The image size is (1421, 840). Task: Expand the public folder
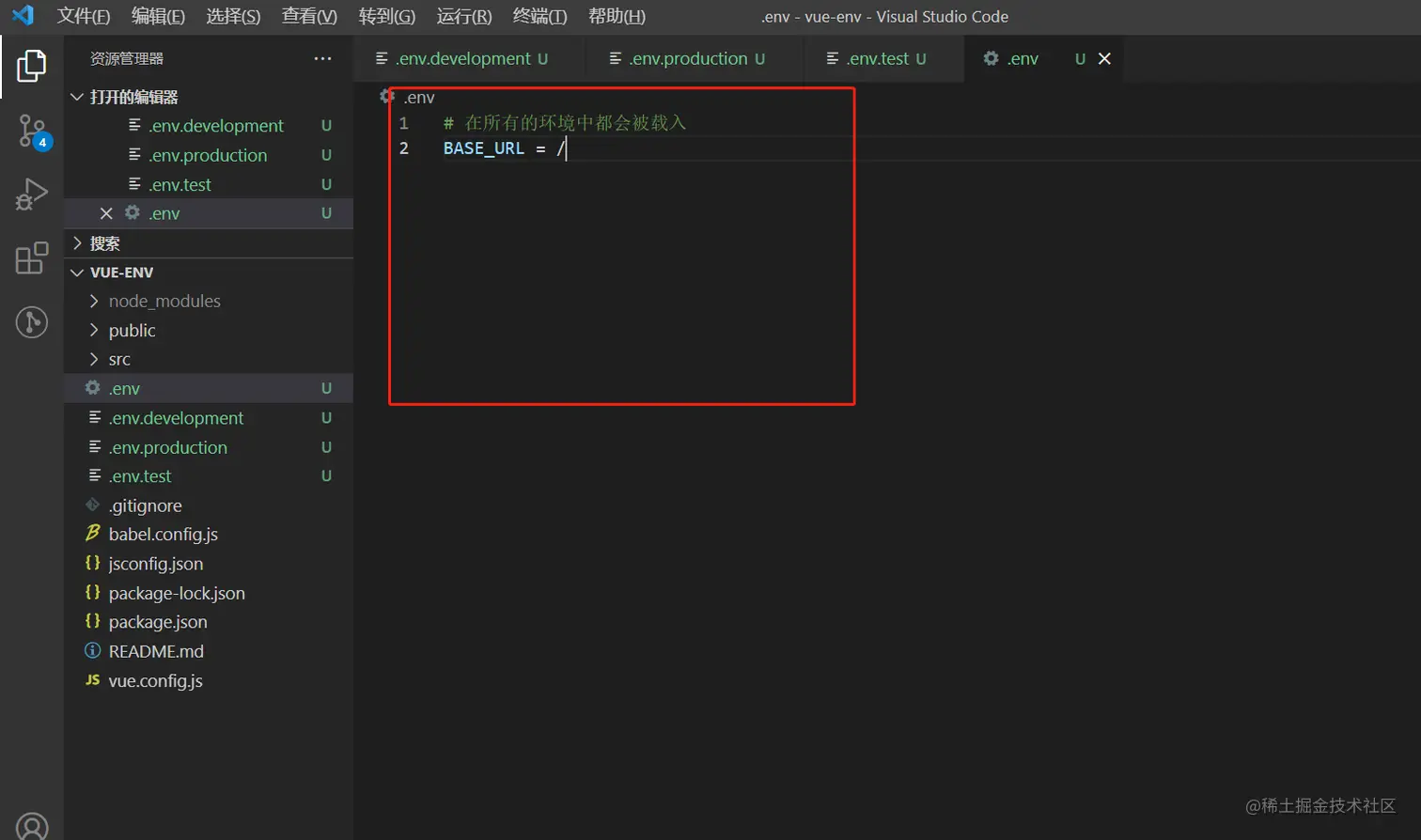(x=93, y=330)
